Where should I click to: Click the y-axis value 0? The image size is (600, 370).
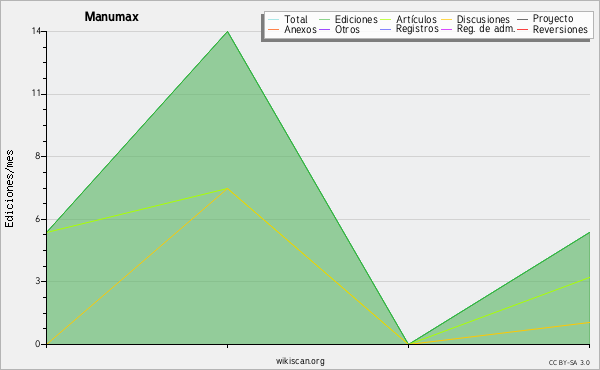point(38,344)
